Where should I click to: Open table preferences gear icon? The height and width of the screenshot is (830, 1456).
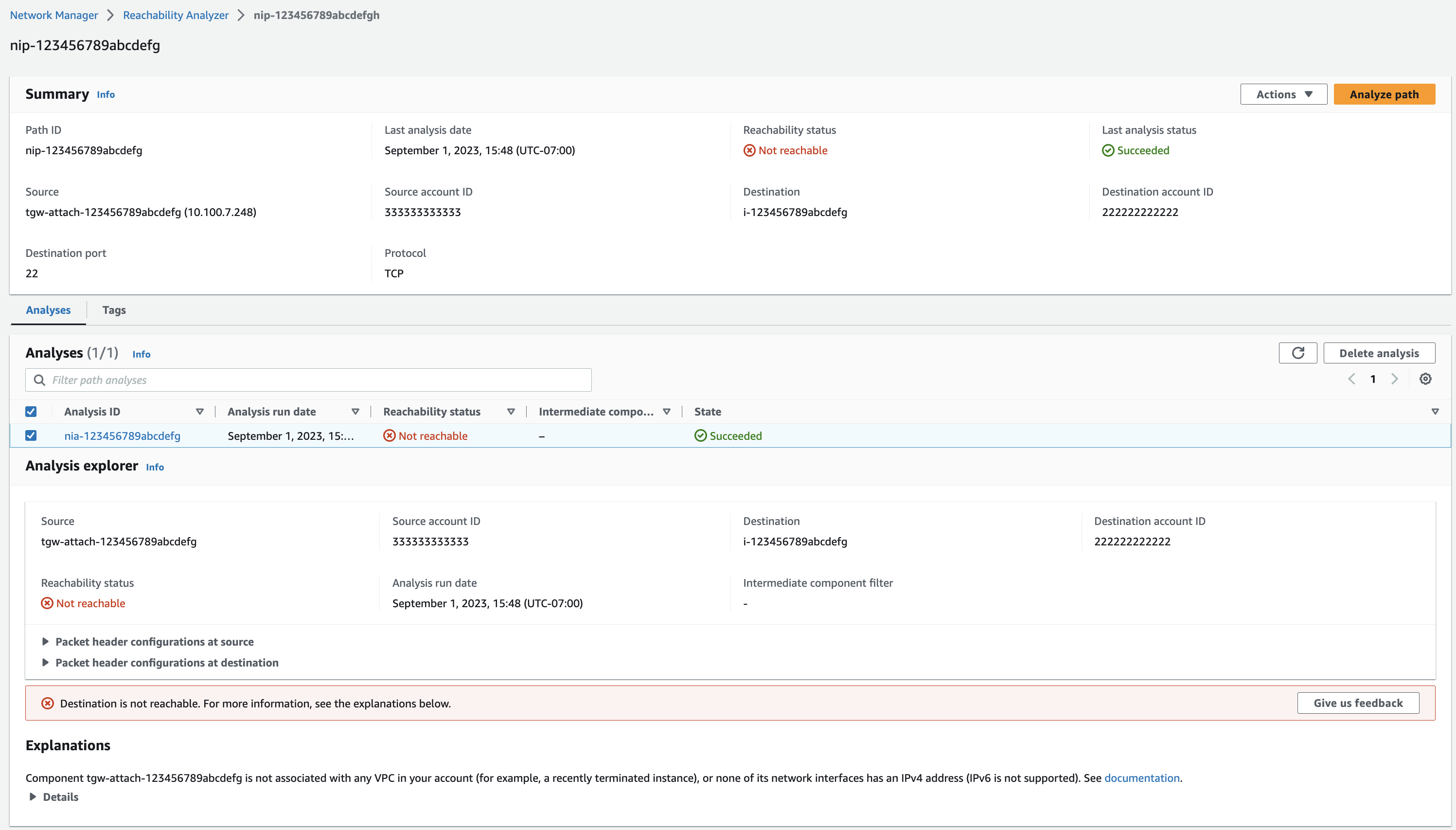pos(1425,379)
